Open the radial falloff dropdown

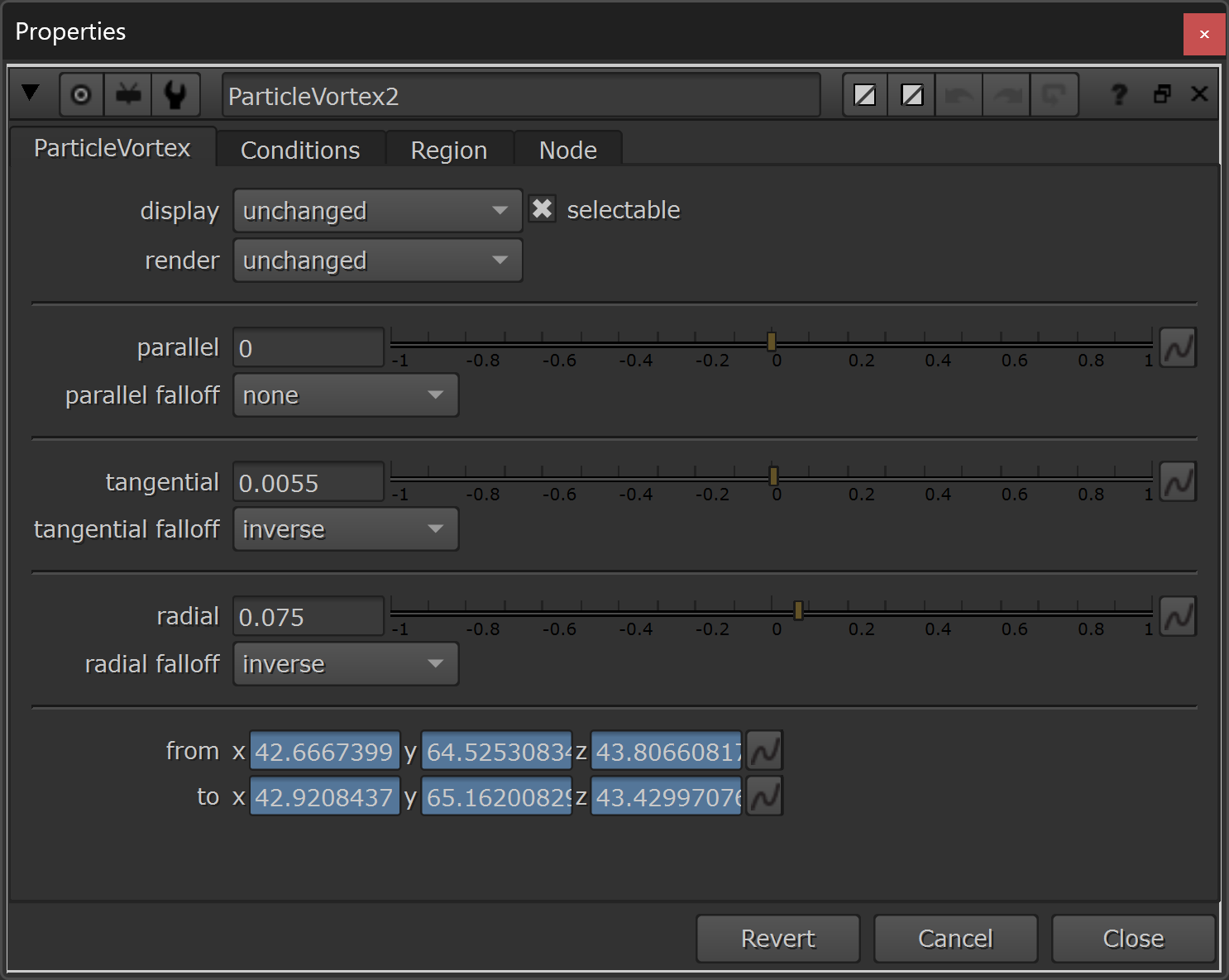(346, 664)
